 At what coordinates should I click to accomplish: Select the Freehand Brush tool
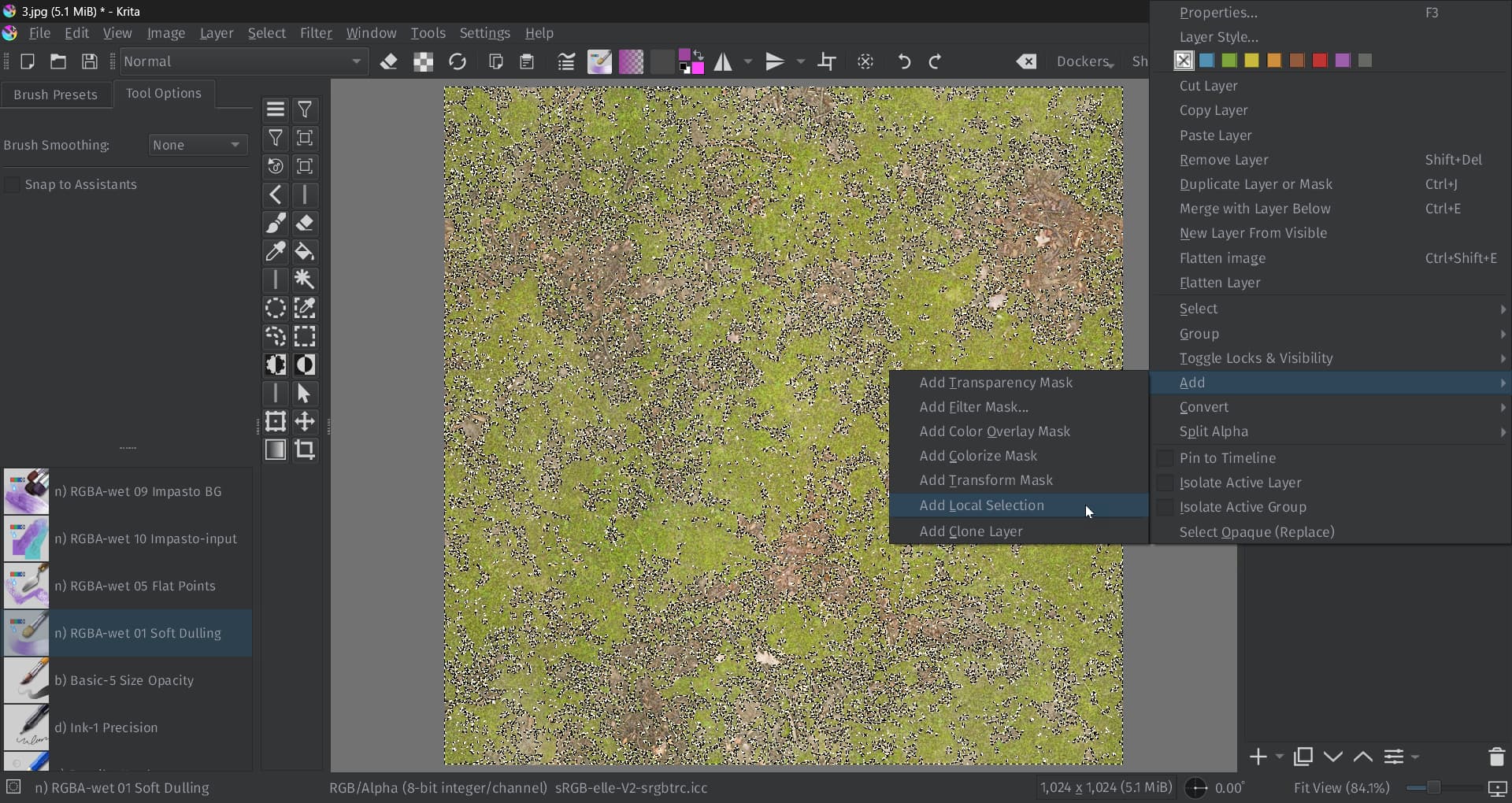[276, 224]
